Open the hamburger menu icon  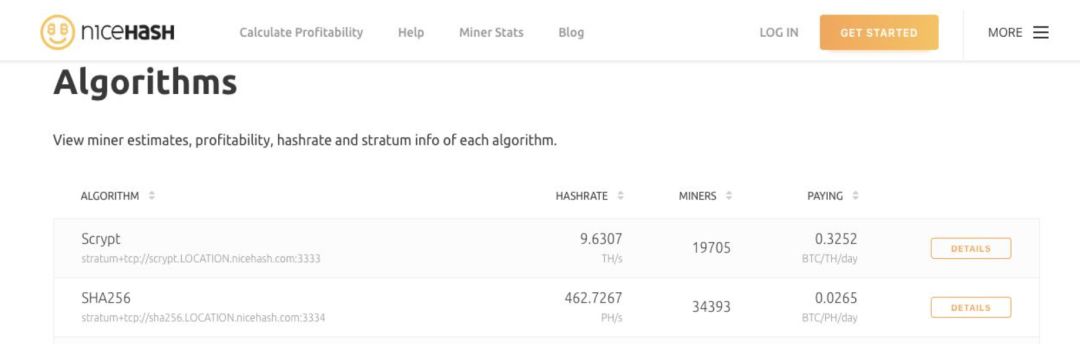point(1041,32)
